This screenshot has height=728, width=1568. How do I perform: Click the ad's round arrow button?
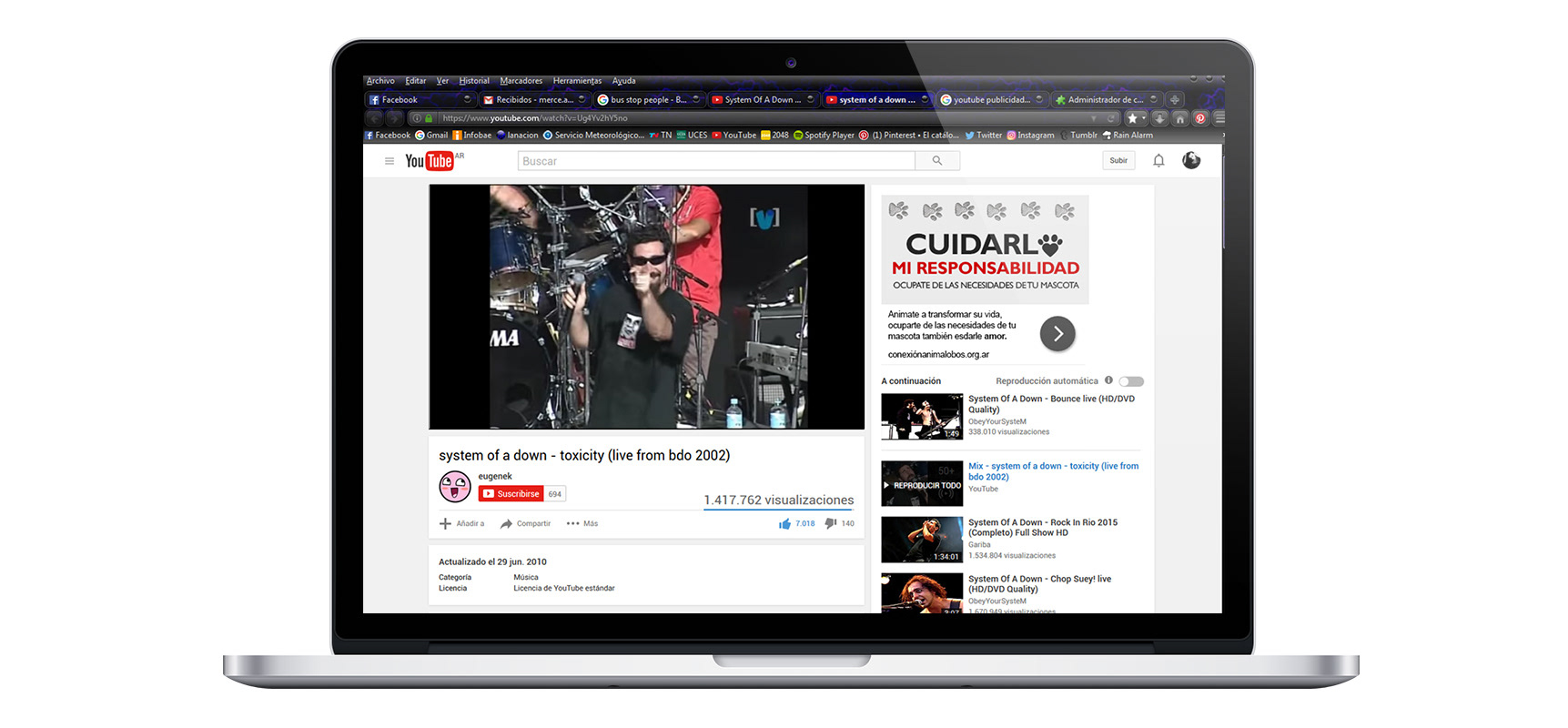click(1057, 334)
